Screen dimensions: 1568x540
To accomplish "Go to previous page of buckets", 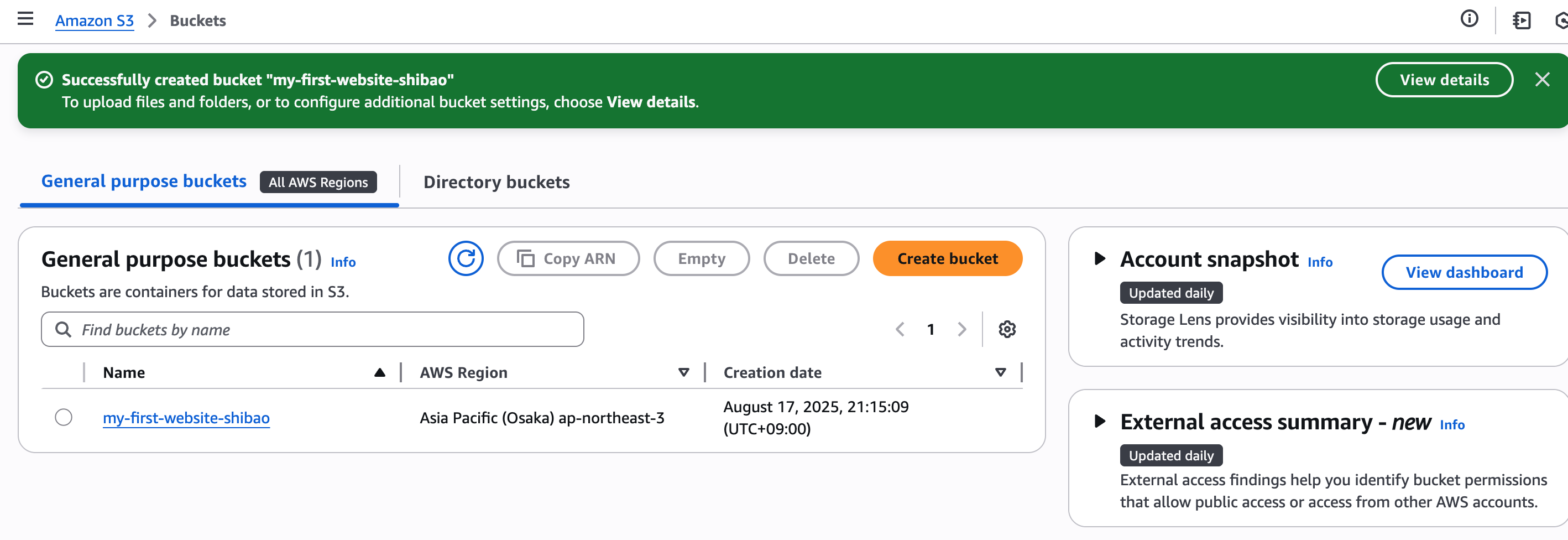I will tap(900, 329).
